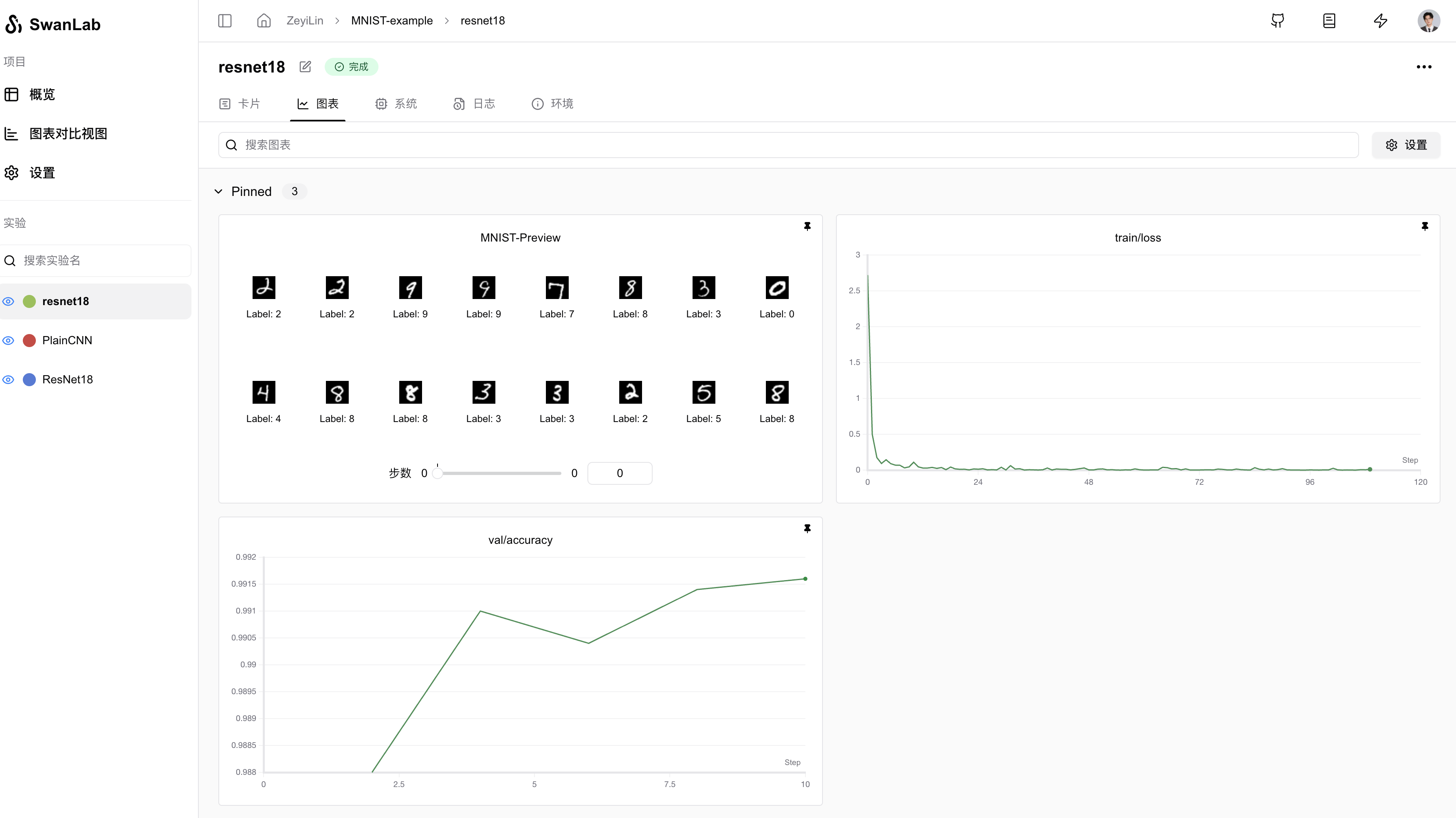Viewport: 1456px width, 818px height.
Task: Open the three-dot more options menu
Action: [x=1423, y=67]
